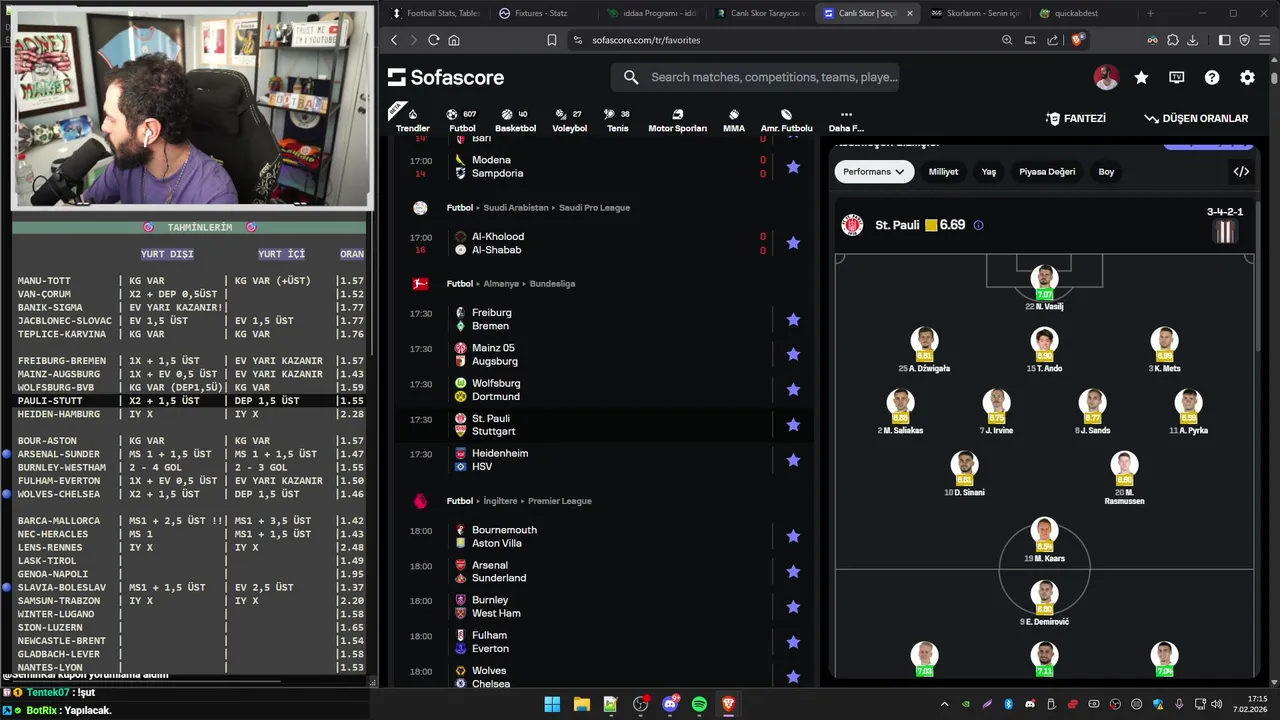Open the TV schedule icon in Sofascore header
1280x720 pixels.
pyautogui.click(x=1177, y=77)
